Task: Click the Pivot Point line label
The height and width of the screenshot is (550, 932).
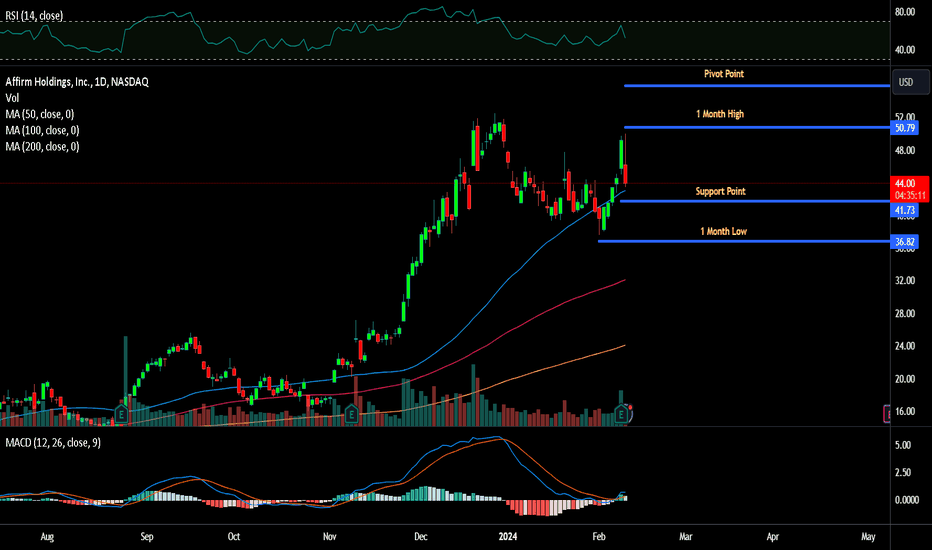Action: tap(723, 74)
